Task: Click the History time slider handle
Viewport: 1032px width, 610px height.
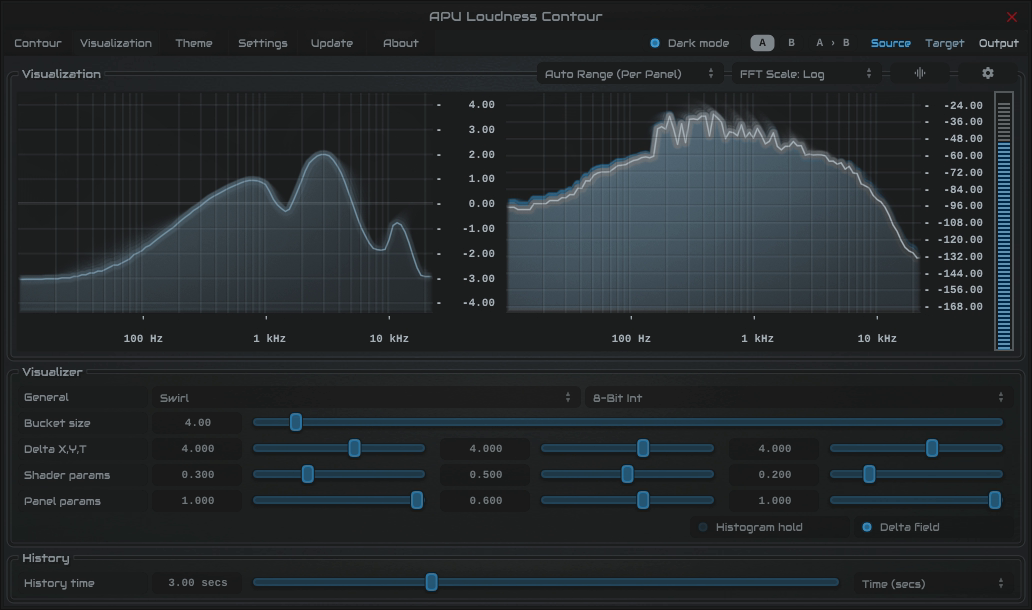Action: click(431, 582)
